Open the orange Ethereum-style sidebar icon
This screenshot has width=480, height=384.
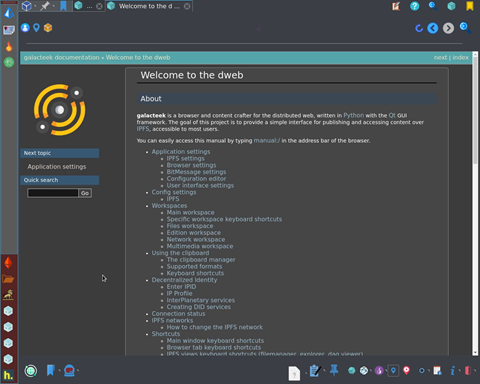(x=8, y=263)
